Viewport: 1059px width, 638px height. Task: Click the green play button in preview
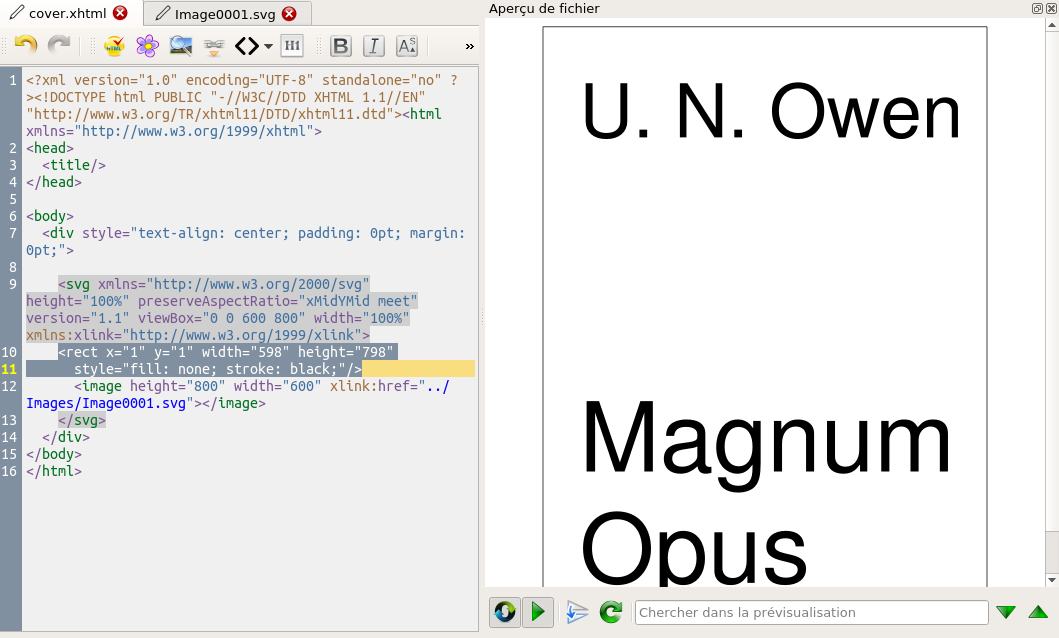[x=538, y=612]
